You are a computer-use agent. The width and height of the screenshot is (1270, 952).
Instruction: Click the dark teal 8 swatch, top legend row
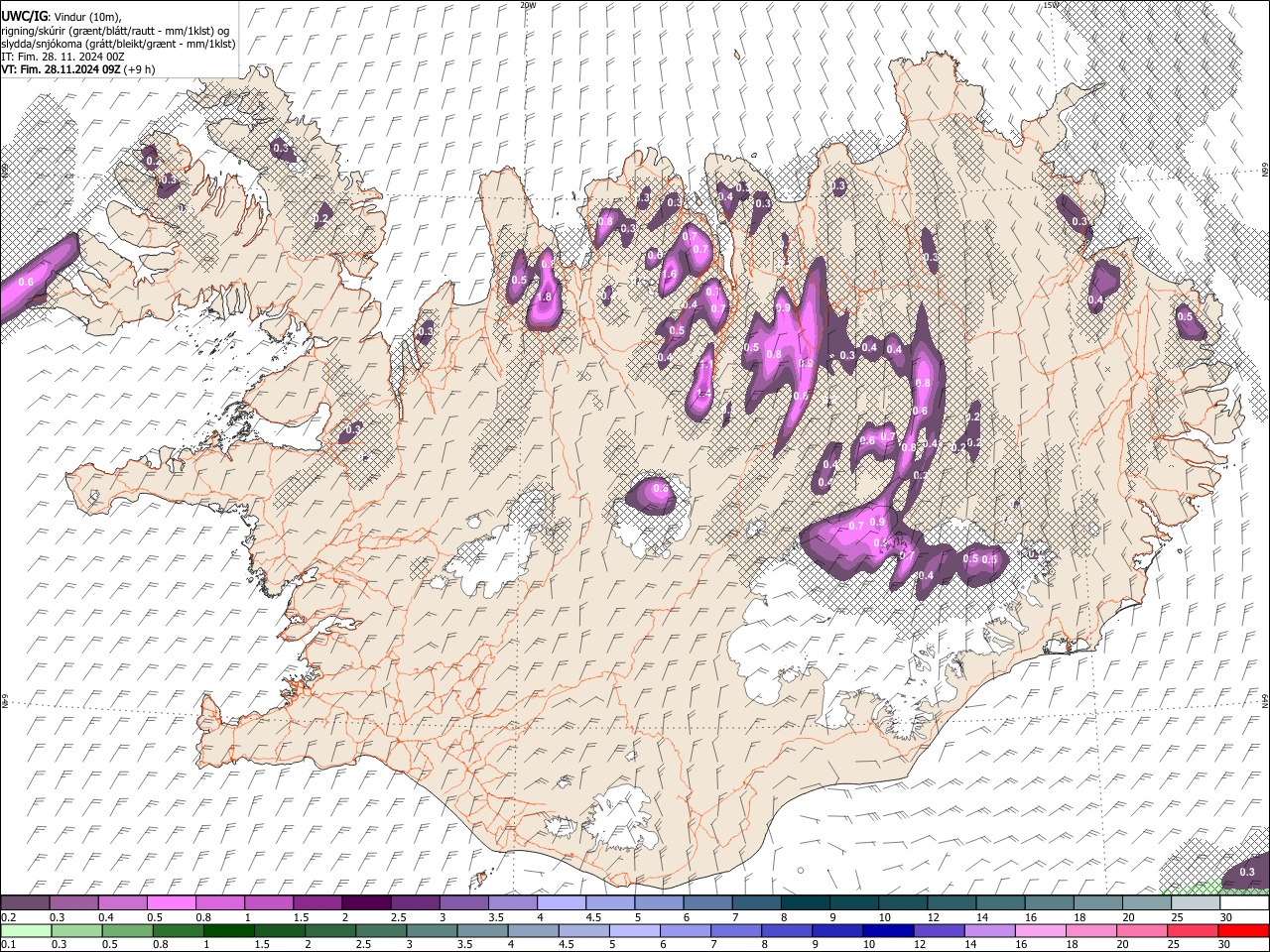pos(806,903)
